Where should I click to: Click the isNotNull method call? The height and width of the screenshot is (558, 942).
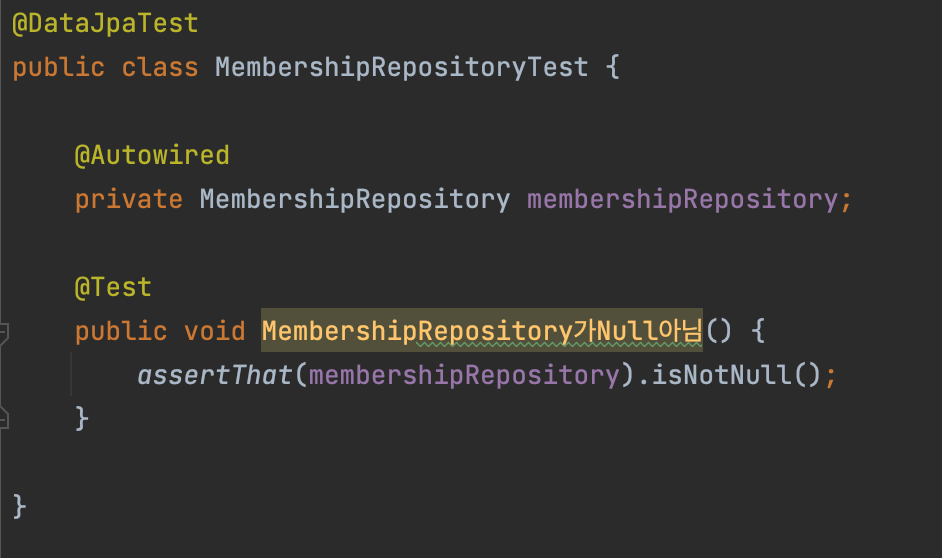point(721,375)
